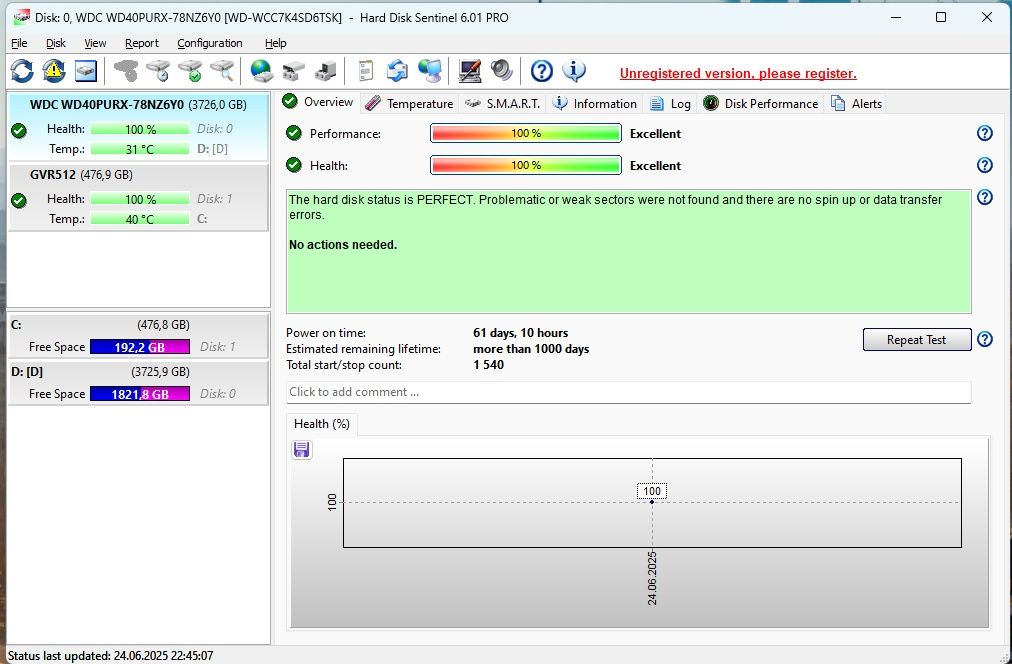Screen dimensions: 1012x664
Task: Switch to the Information tab
Action: (595, 104)
